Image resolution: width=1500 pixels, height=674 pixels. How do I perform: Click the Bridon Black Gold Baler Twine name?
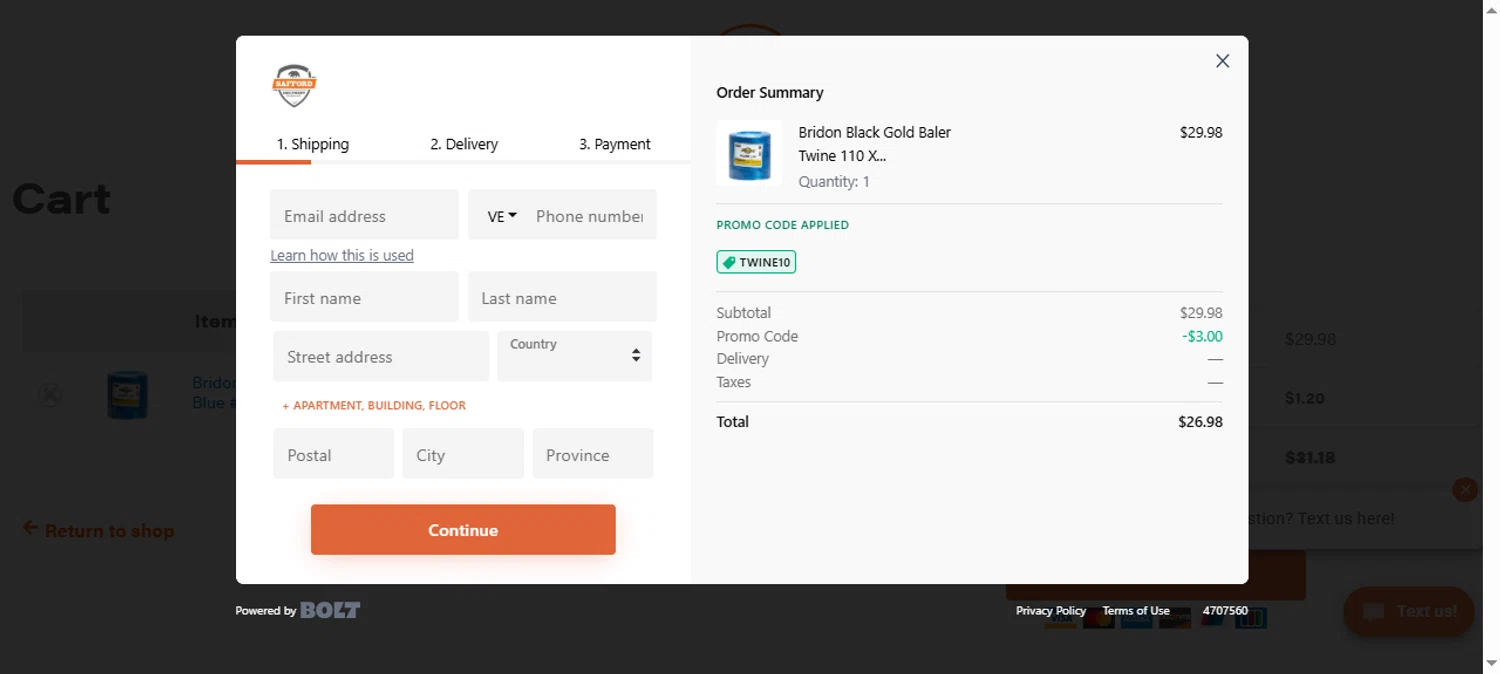[875, 144]
